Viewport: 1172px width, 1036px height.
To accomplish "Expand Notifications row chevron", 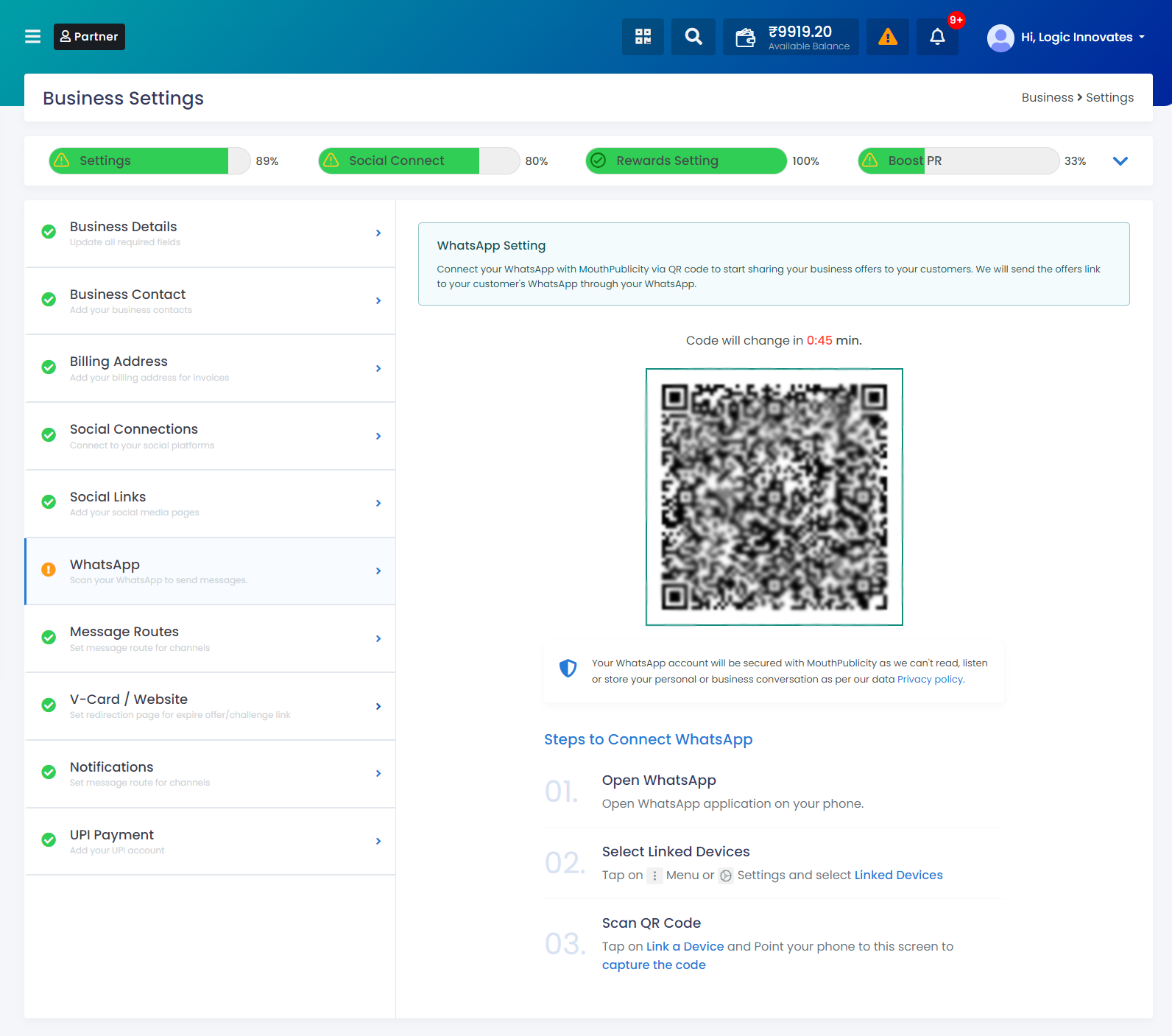I will click(x=378, y=774).
